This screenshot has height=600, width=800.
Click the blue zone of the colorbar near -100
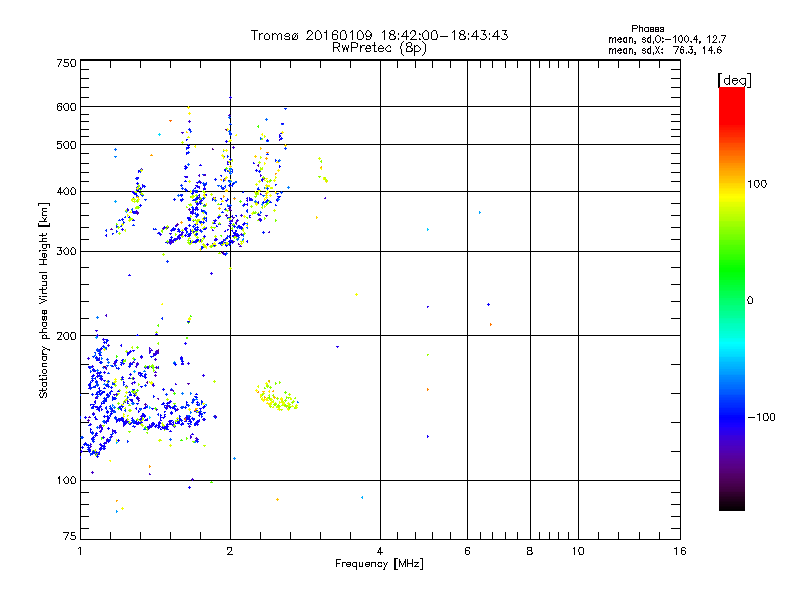point(732,417)
